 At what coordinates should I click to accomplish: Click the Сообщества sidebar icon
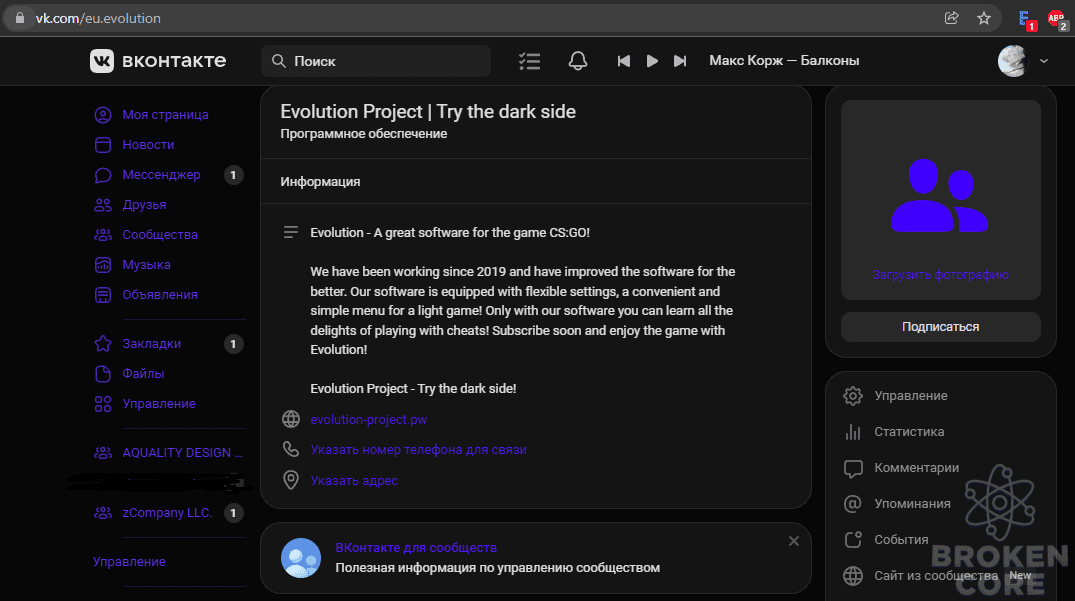103,235
